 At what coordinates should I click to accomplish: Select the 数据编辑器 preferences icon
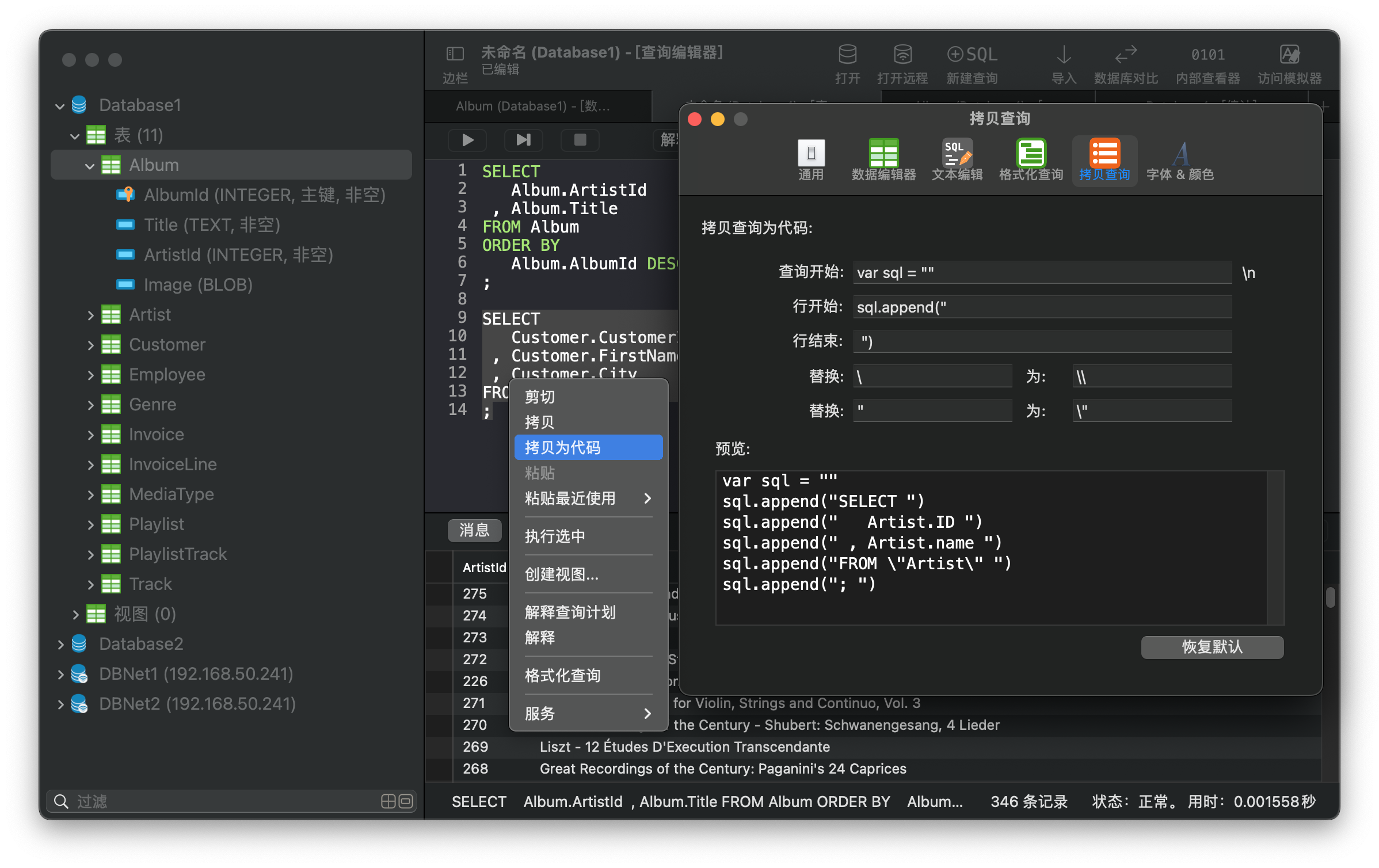[x=883, y=153]
